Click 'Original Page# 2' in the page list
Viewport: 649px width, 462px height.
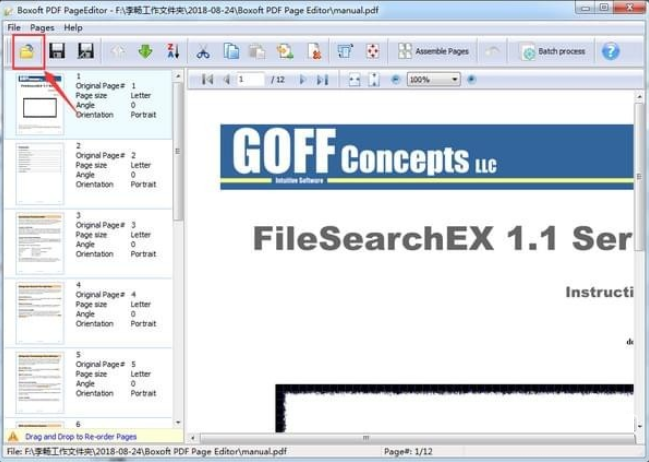106,155
